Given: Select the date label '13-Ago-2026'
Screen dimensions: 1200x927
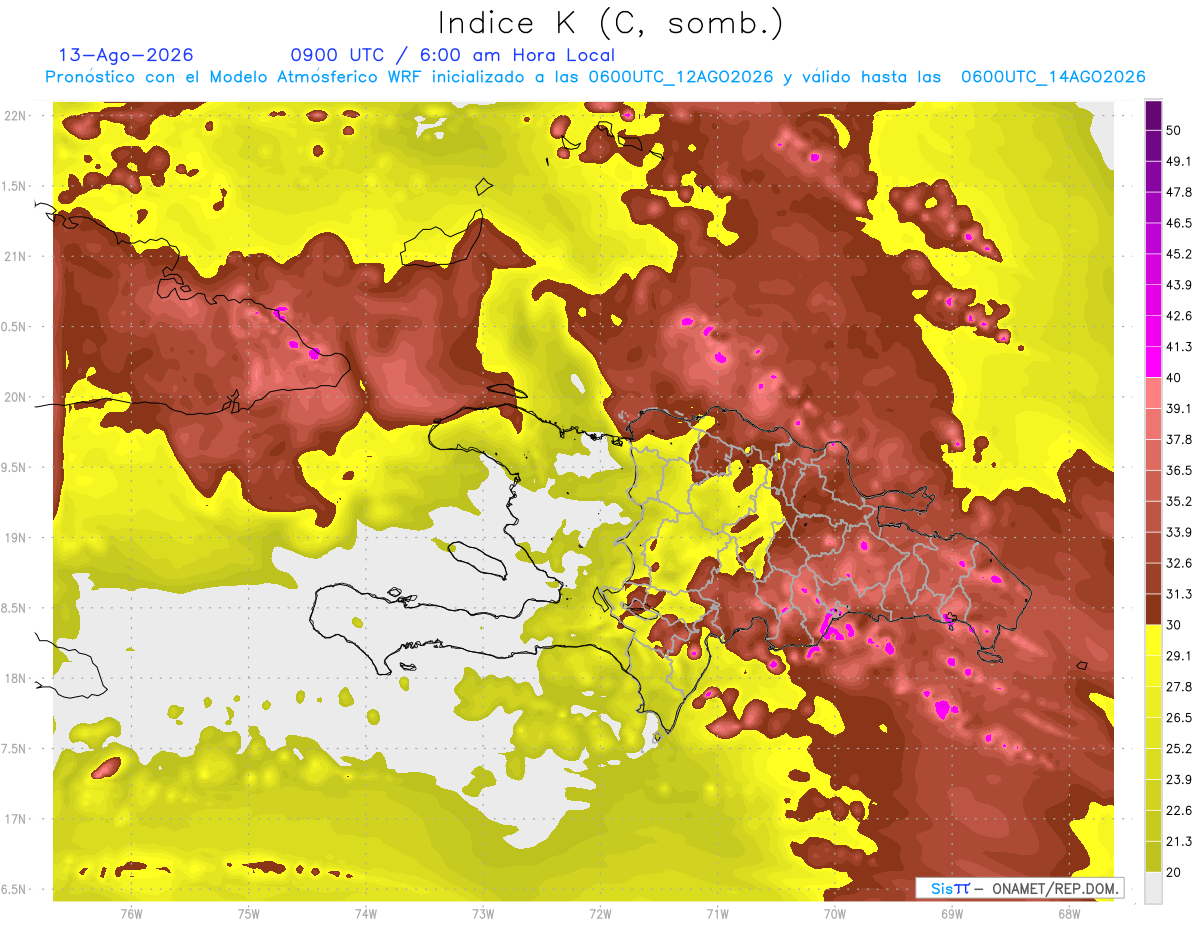Looking at the screenshot, I should coord(126,55).
